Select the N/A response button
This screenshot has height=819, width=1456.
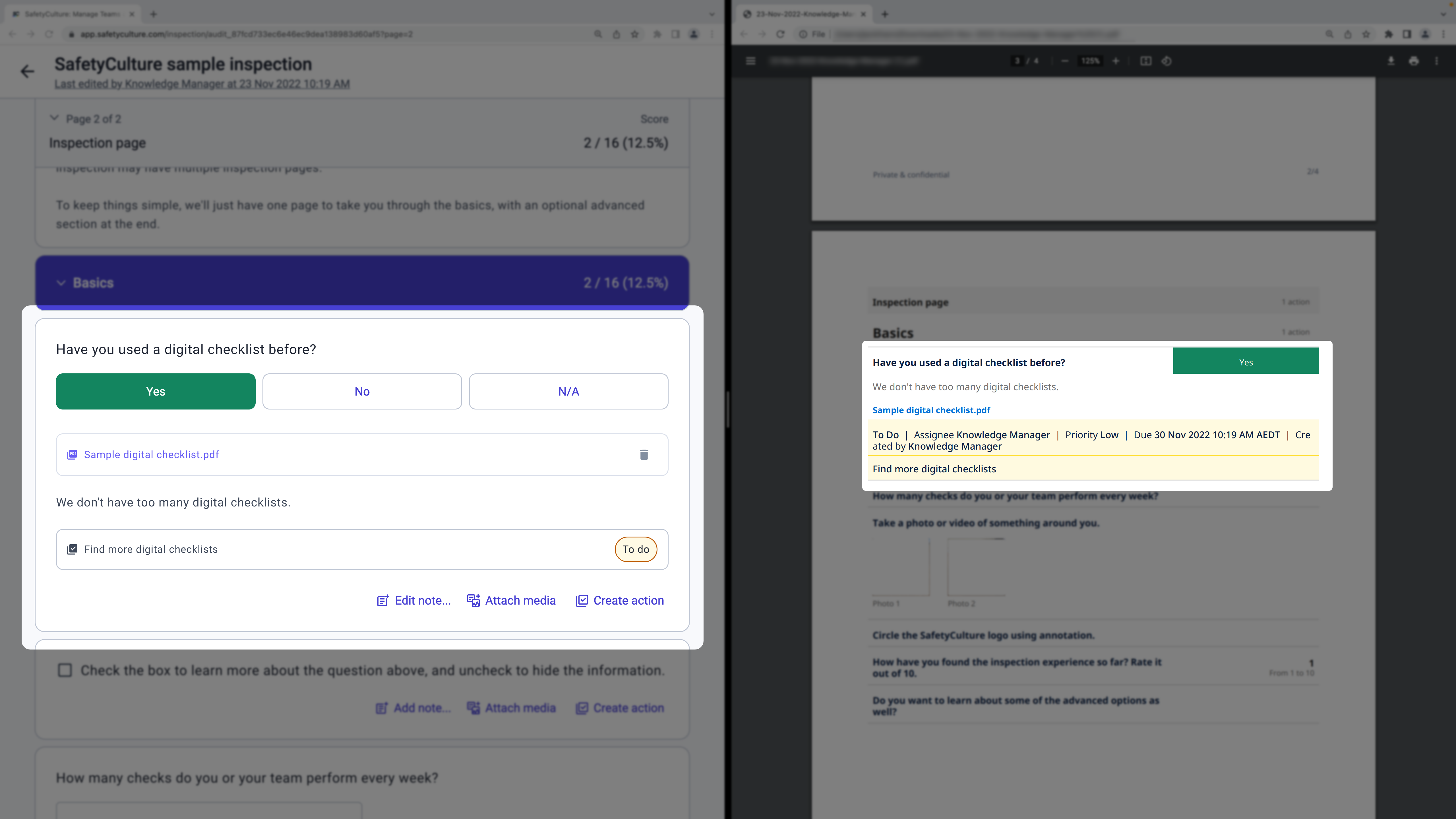(568, 391)
